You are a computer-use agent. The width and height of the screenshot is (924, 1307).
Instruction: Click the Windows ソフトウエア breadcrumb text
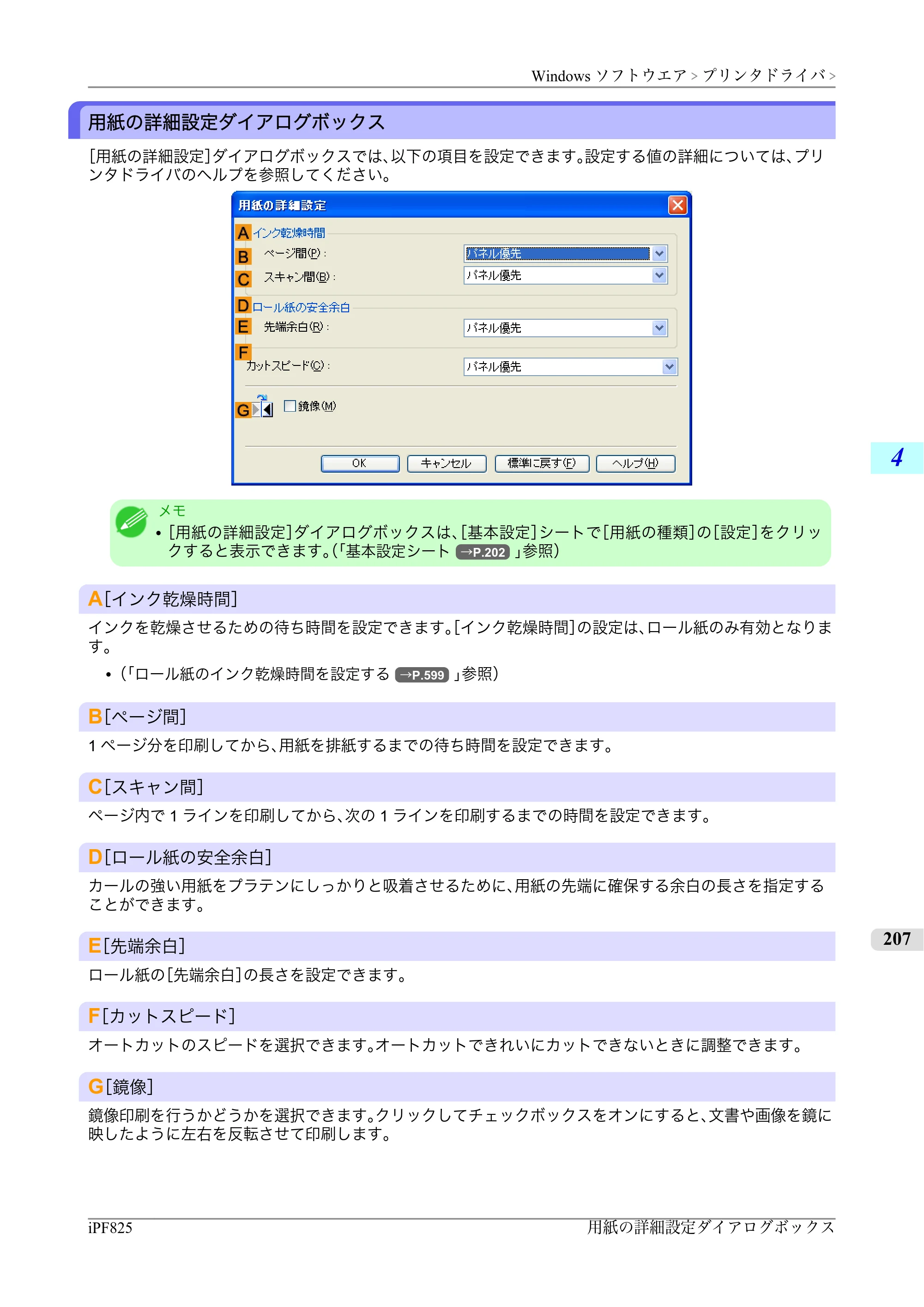(609, 76)
